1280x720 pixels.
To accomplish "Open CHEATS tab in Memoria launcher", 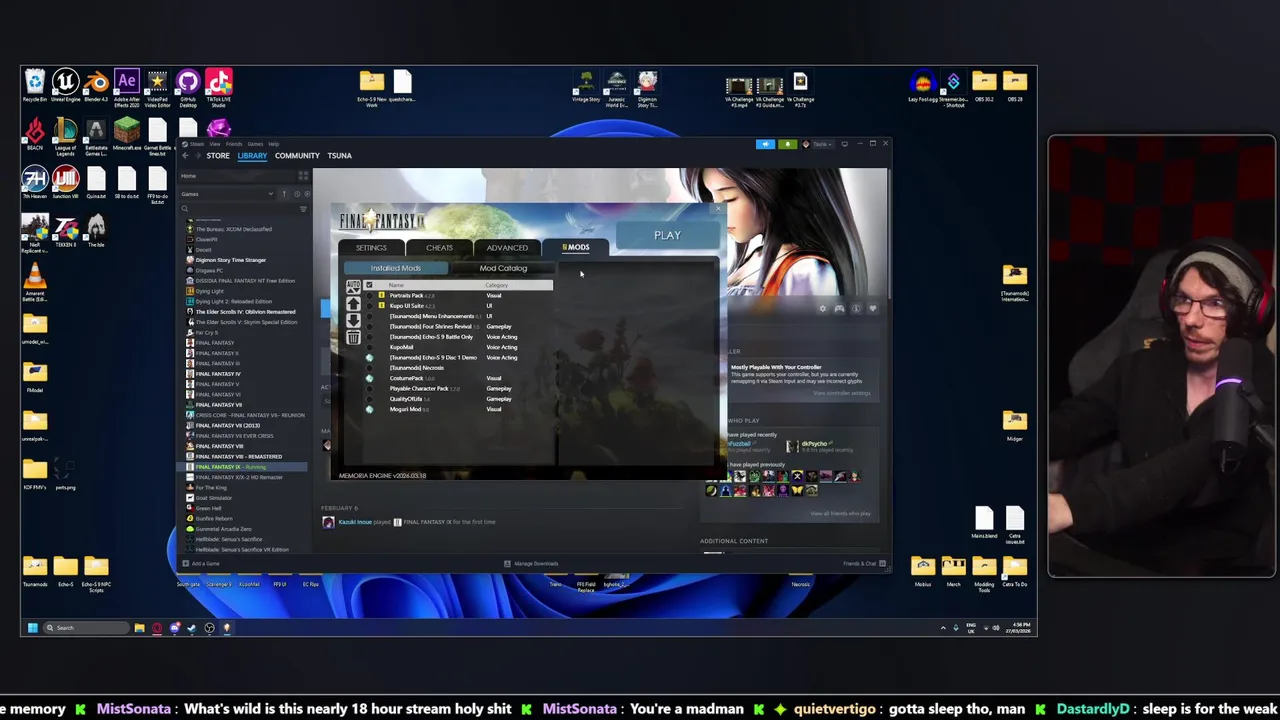I will click(x=439, y=248).
